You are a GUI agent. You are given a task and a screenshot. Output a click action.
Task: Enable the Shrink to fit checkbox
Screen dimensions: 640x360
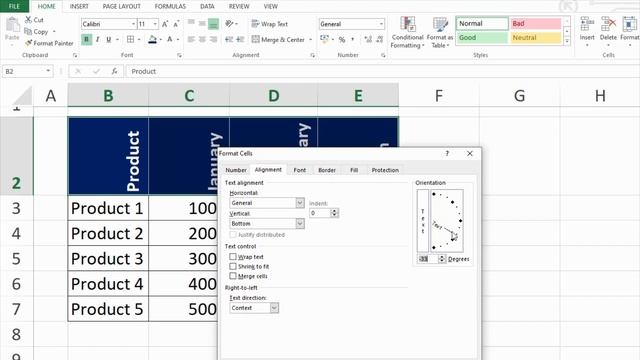pyautogui.click(x=233, y=267)
